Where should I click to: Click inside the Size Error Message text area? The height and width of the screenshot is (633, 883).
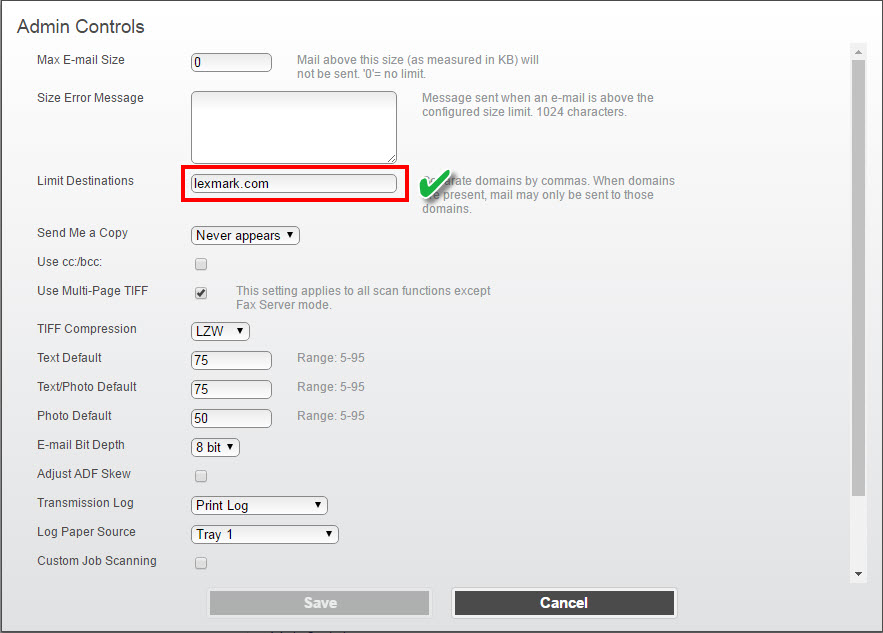pyautogui.click(x=292, y=127)
